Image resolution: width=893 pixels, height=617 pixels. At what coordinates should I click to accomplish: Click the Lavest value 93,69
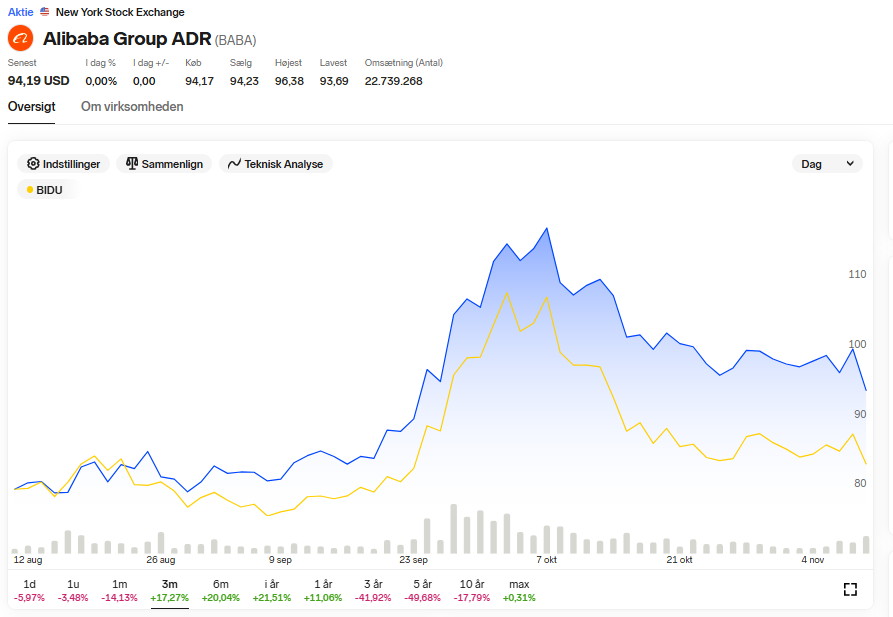[334, 81]
